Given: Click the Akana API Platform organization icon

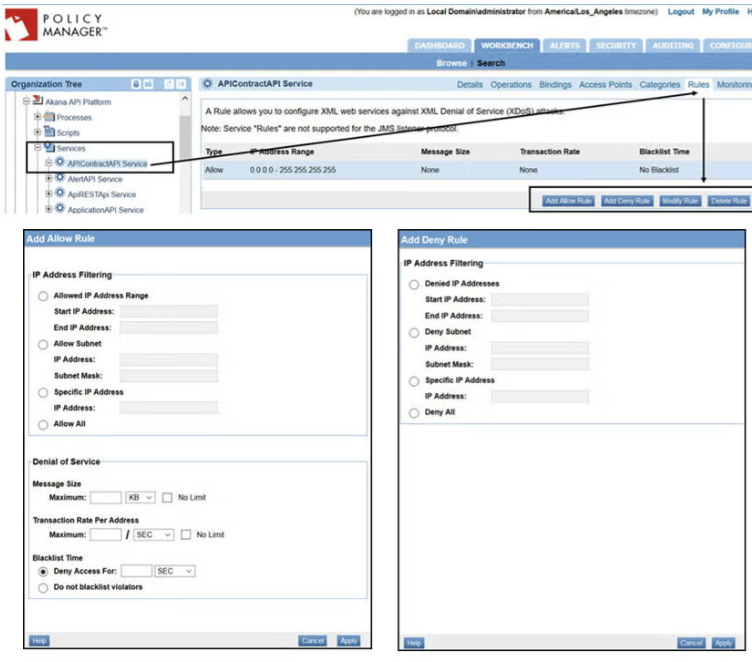Looking at the screenshot, I should (x=37, y=101).
